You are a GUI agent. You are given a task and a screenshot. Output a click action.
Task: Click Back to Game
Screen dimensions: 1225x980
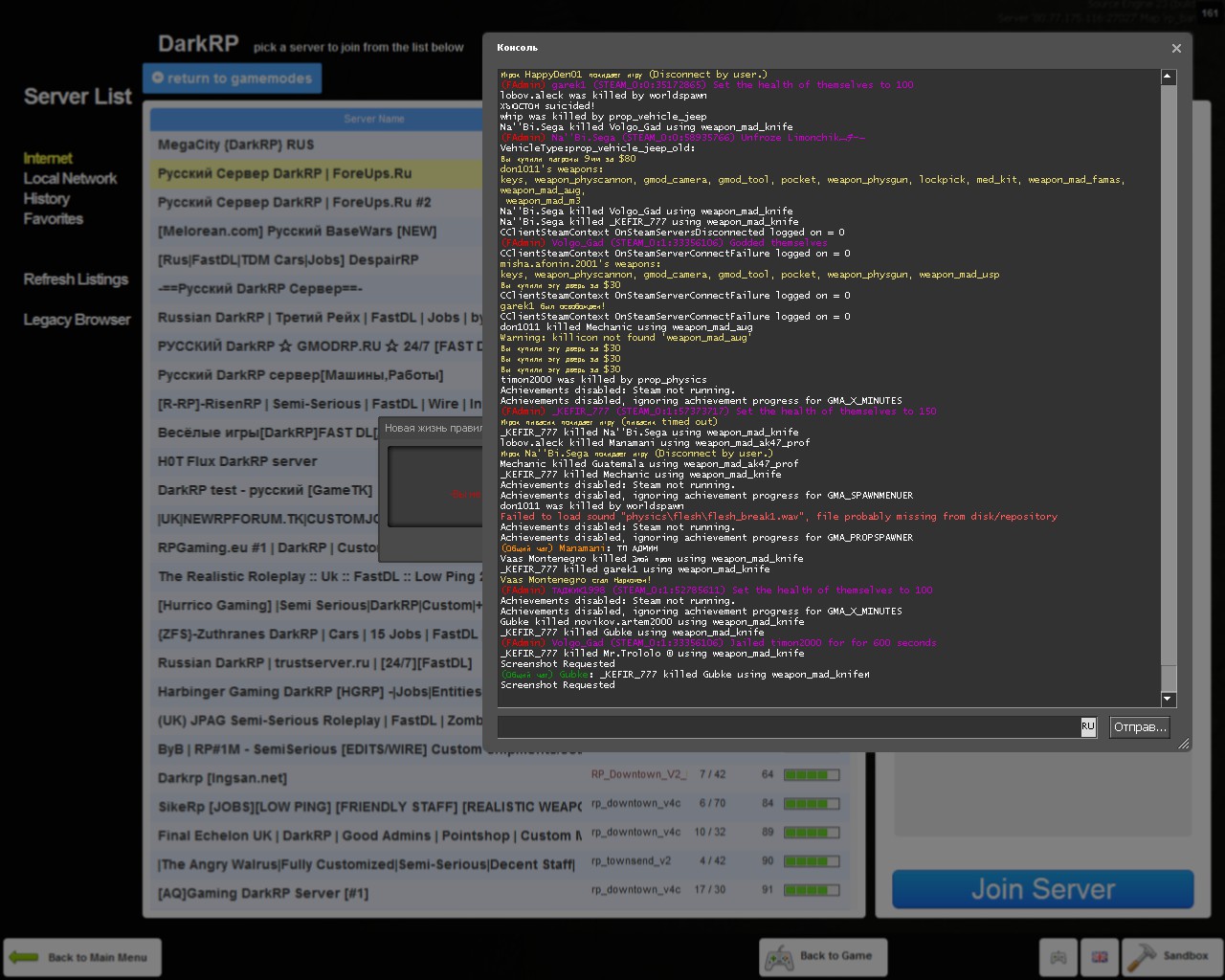coord(823,956)
